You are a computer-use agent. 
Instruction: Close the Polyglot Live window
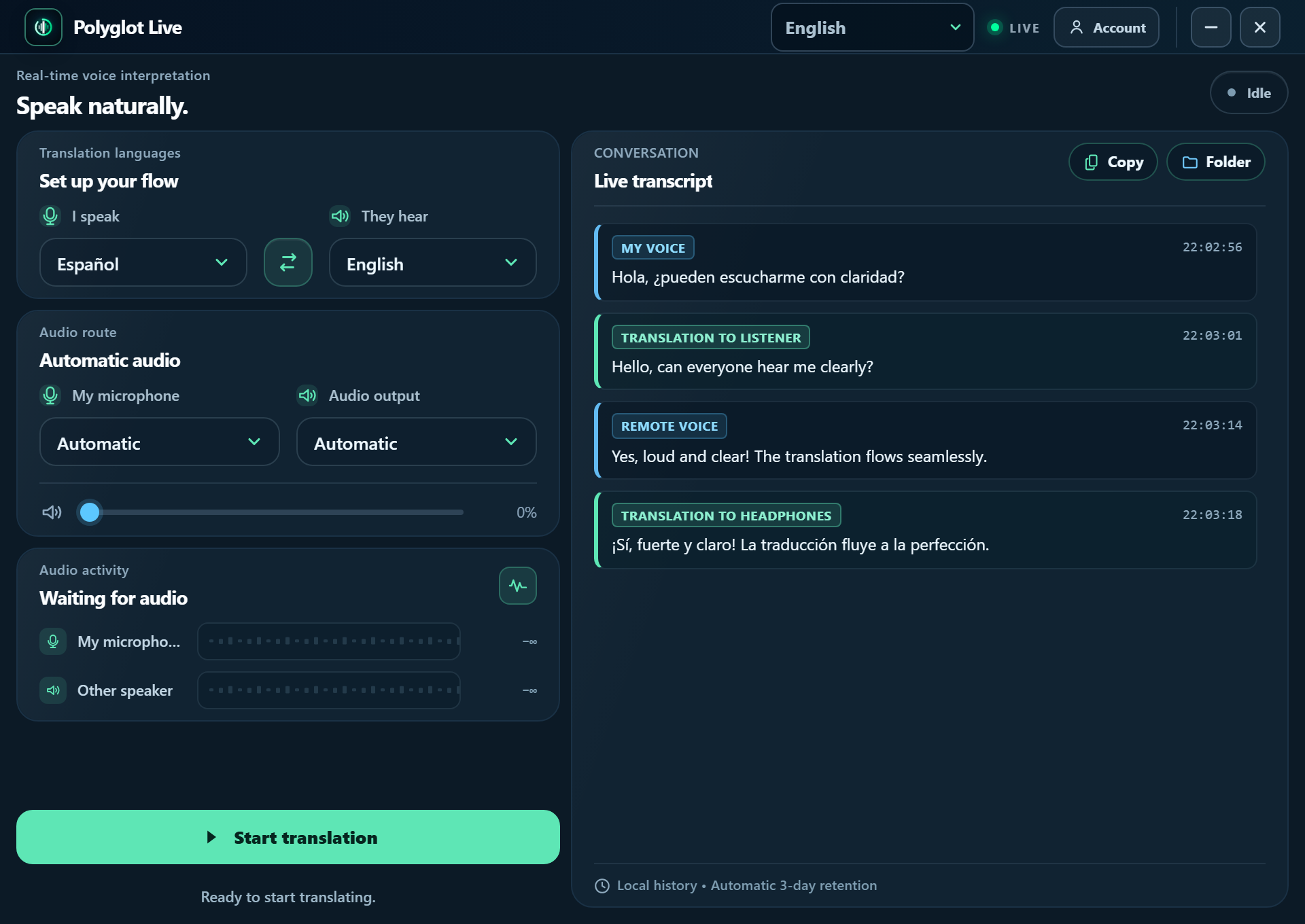pyautogui.click(x=1260, y=27)
